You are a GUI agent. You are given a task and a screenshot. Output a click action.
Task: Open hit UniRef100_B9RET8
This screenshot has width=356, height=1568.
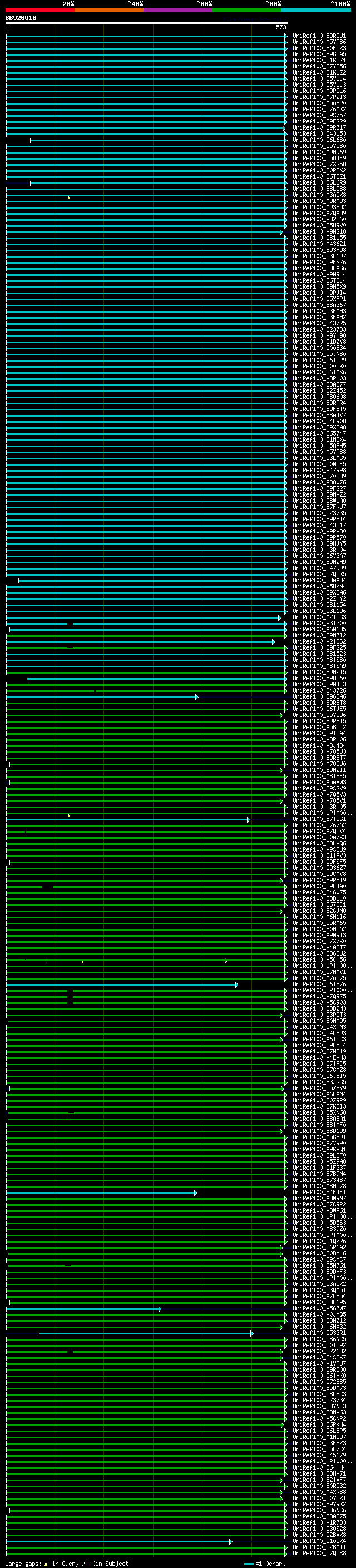pyautogui.click(x=319, y=703)
